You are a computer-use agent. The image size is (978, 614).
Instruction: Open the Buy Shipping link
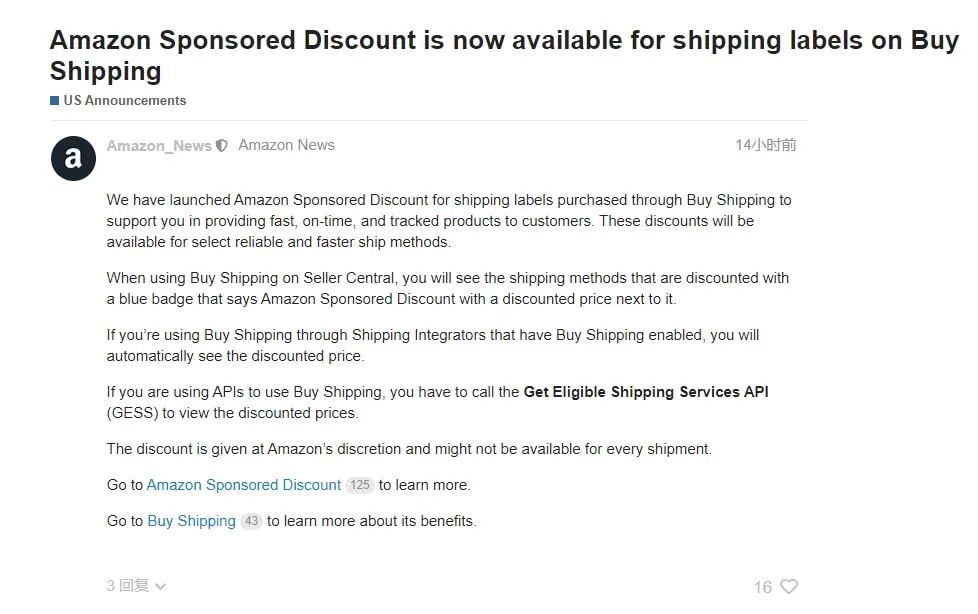pyautogui.click(x=191, y=521)
